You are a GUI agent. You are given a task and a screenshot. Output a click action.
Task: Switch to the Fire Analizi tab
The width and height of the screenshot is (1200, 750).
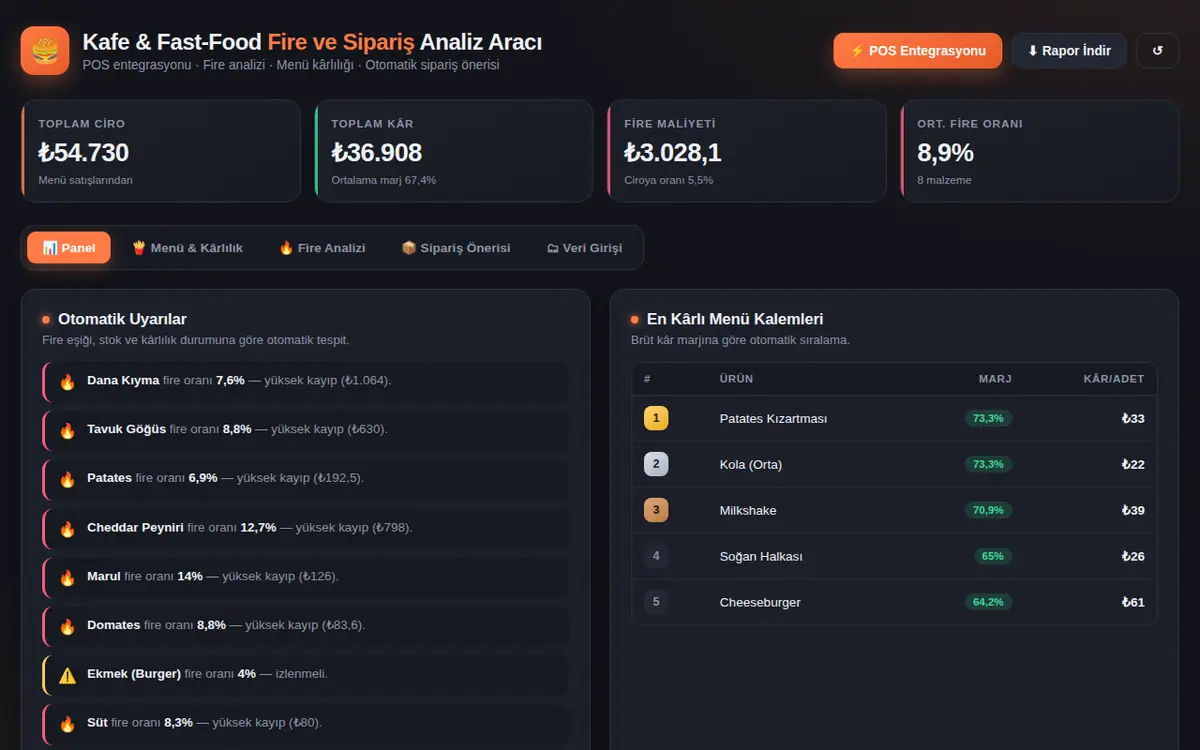tap(322, 248)
